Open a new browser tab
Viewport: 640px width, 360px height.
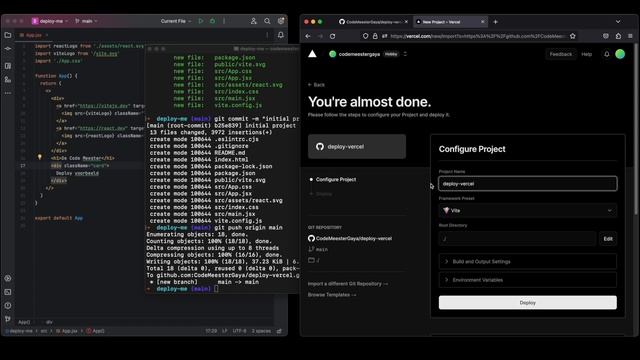coord(496,22)
